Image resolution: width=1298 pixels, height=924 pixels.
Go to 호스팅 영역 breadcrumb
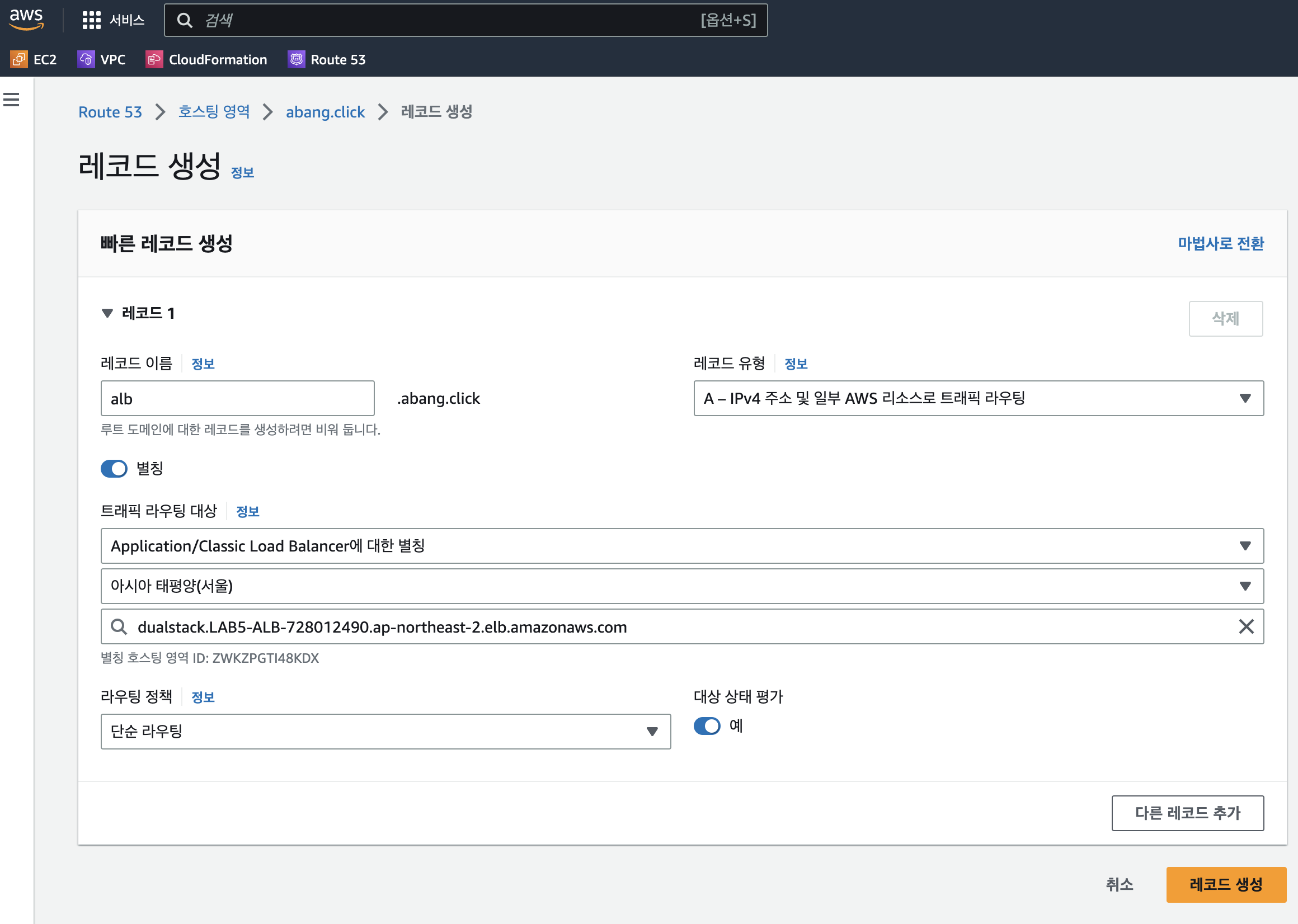tap(214, 112)
